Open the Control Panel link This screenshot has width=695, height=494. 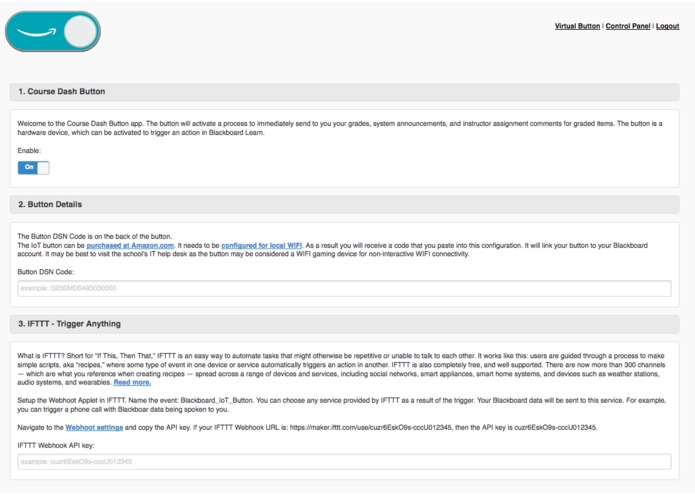point(628,26)
